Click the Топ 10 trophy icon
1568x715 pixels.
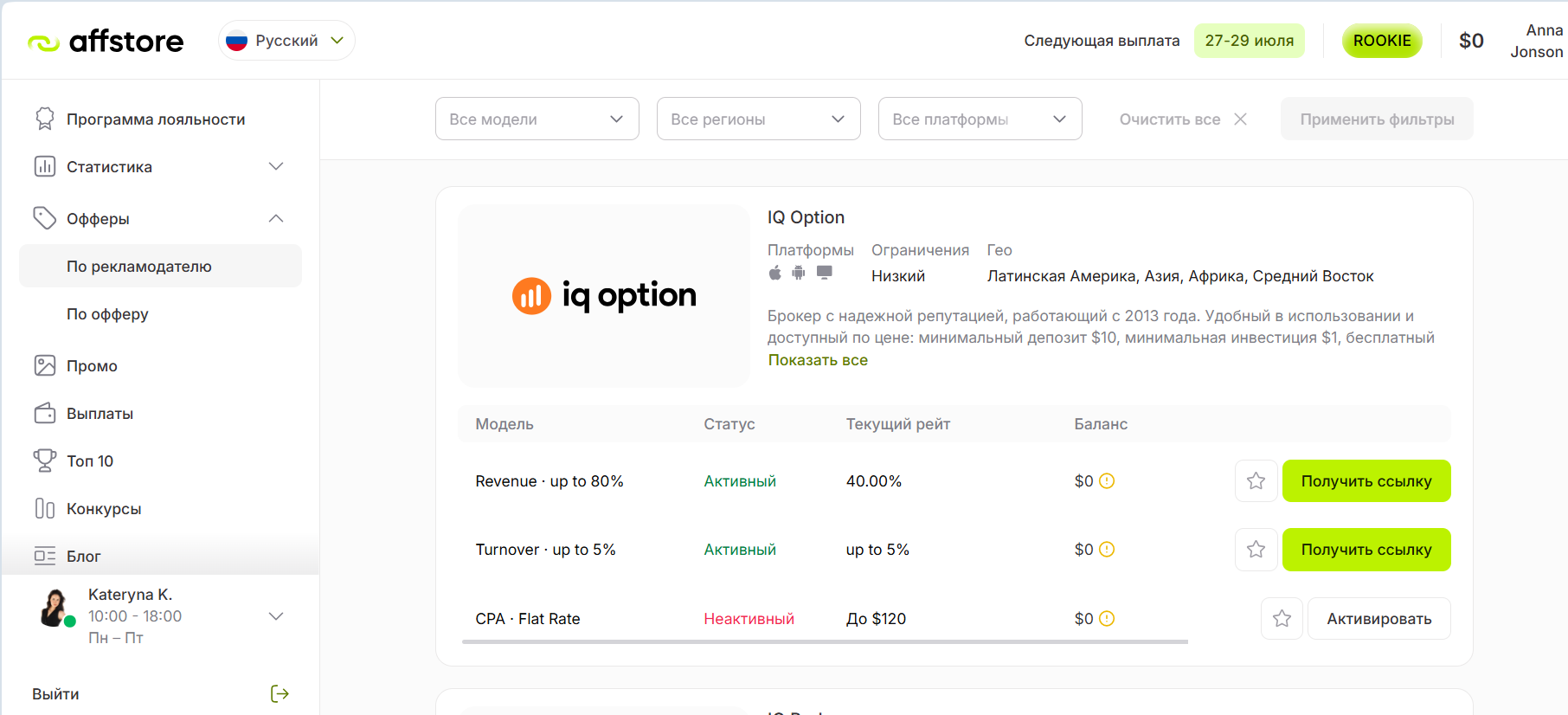(x=45, y=461)
